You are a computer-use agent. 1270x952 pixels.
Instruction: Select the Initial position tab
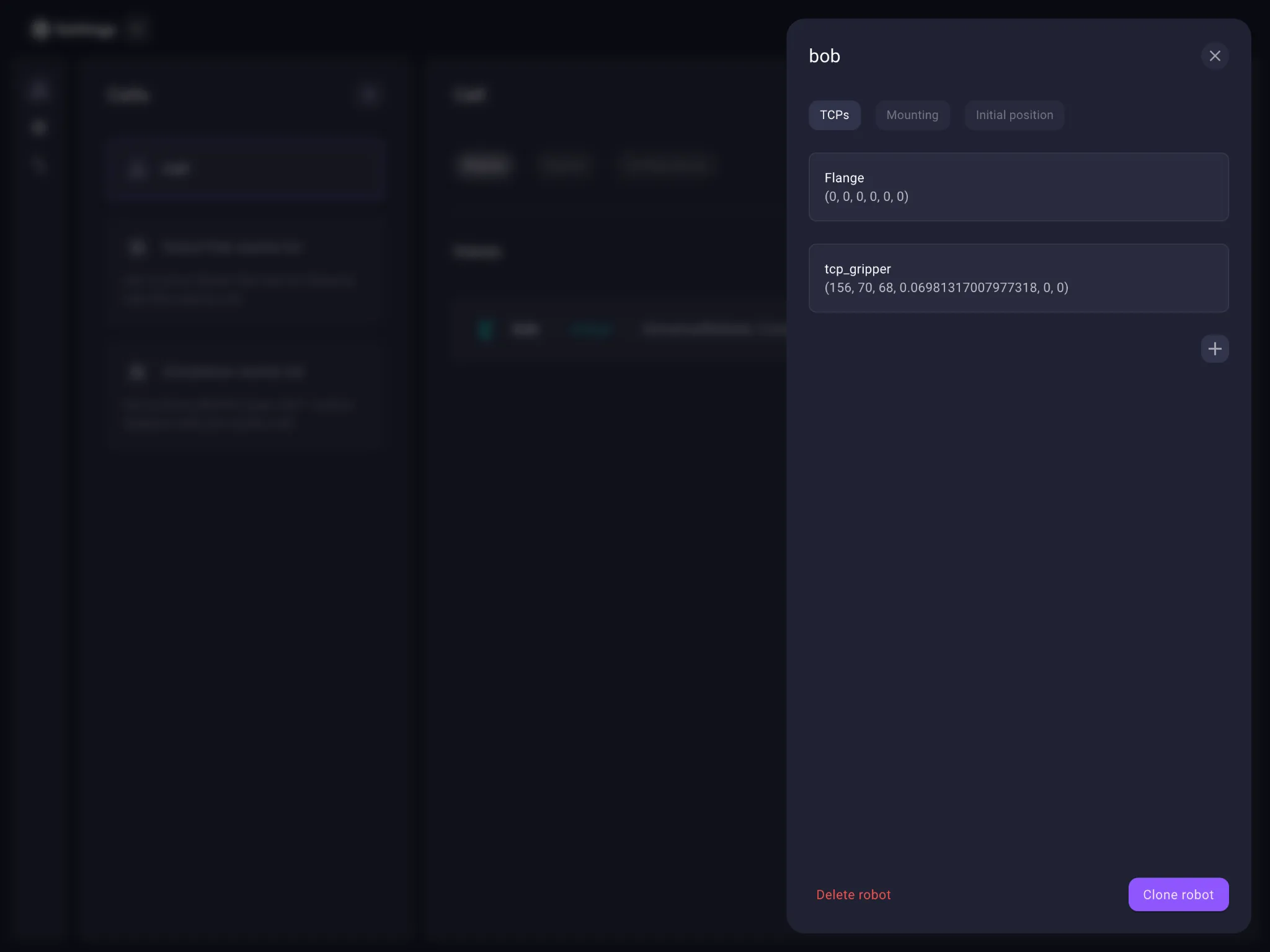click(x=1014, y=115)
